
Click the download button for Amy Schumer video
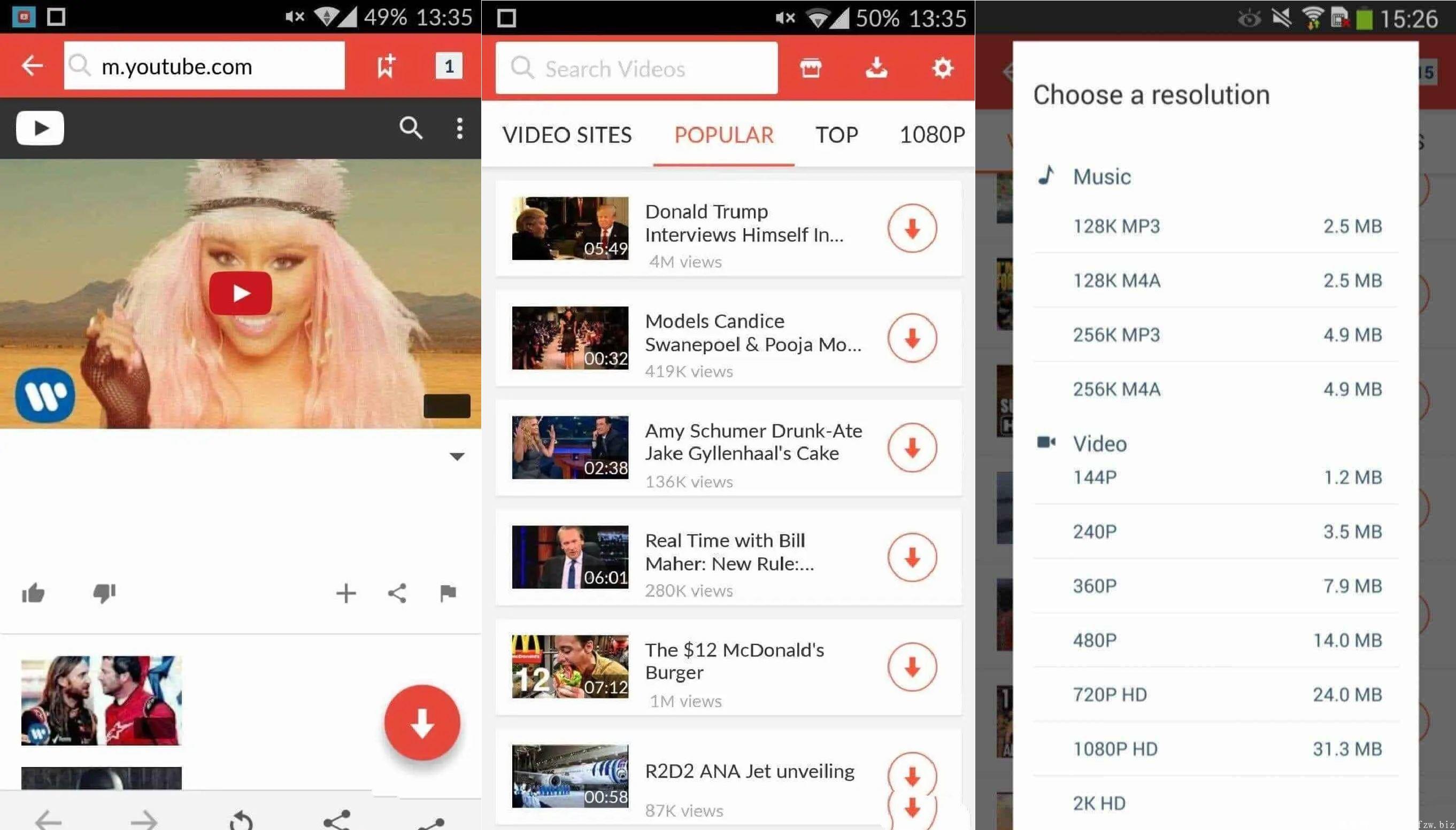[912, 447]
